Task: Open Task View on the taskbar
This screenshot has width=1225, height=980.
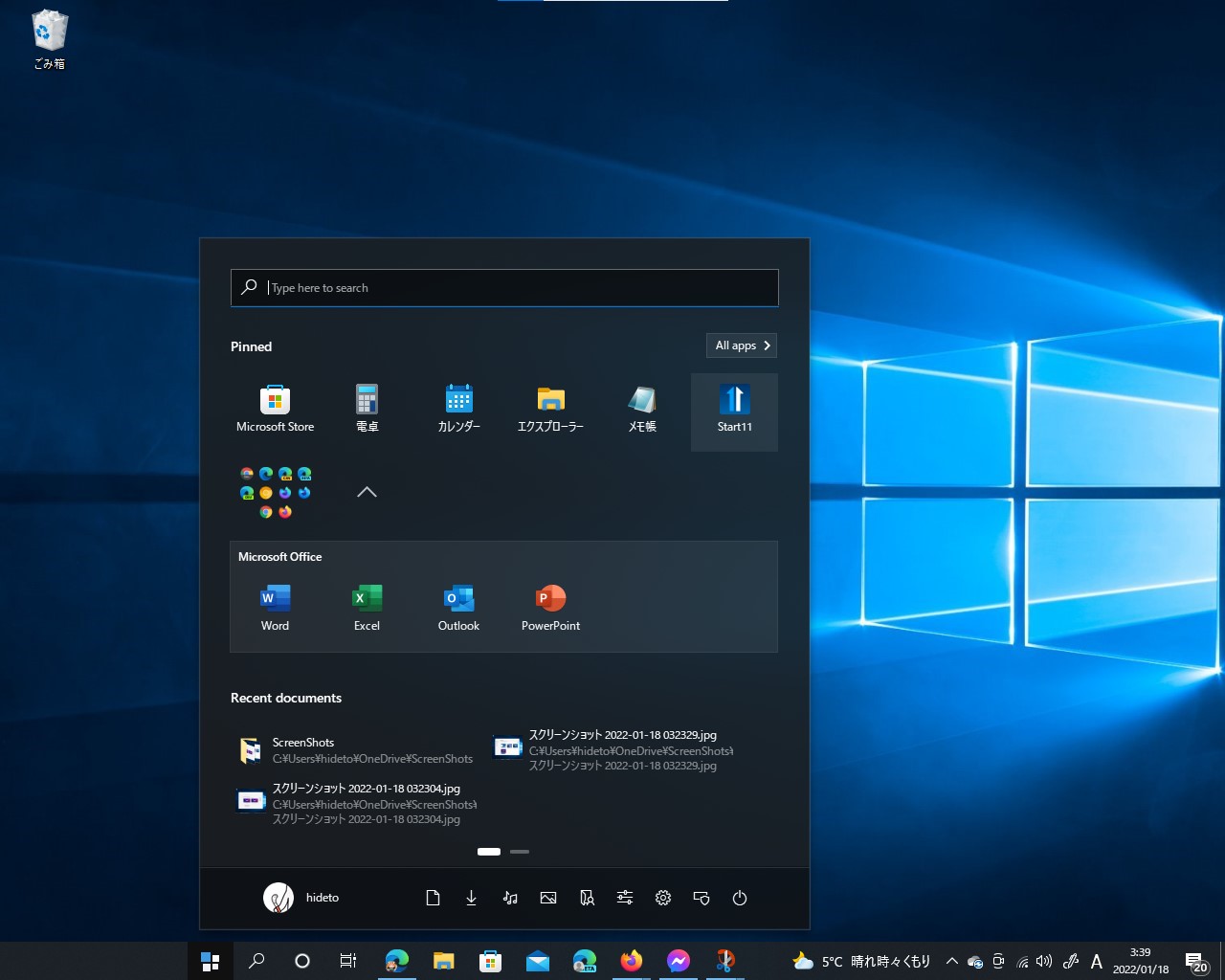Action: (348, 961)
